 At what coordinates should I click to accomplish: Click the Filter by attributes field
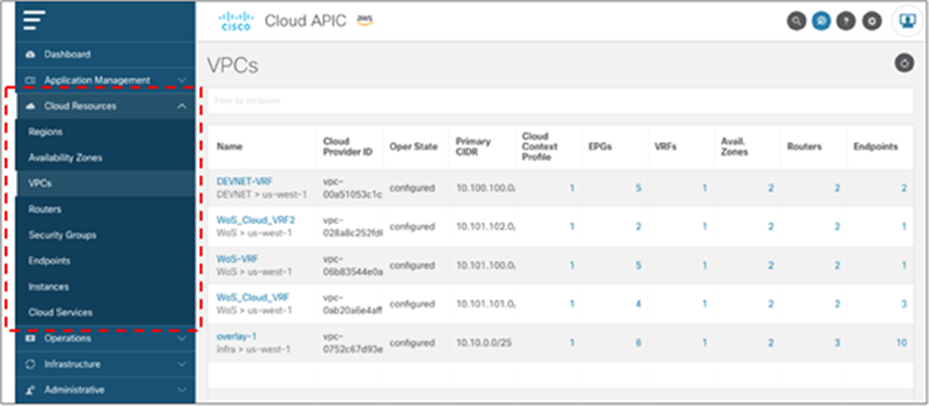point(560,101)
